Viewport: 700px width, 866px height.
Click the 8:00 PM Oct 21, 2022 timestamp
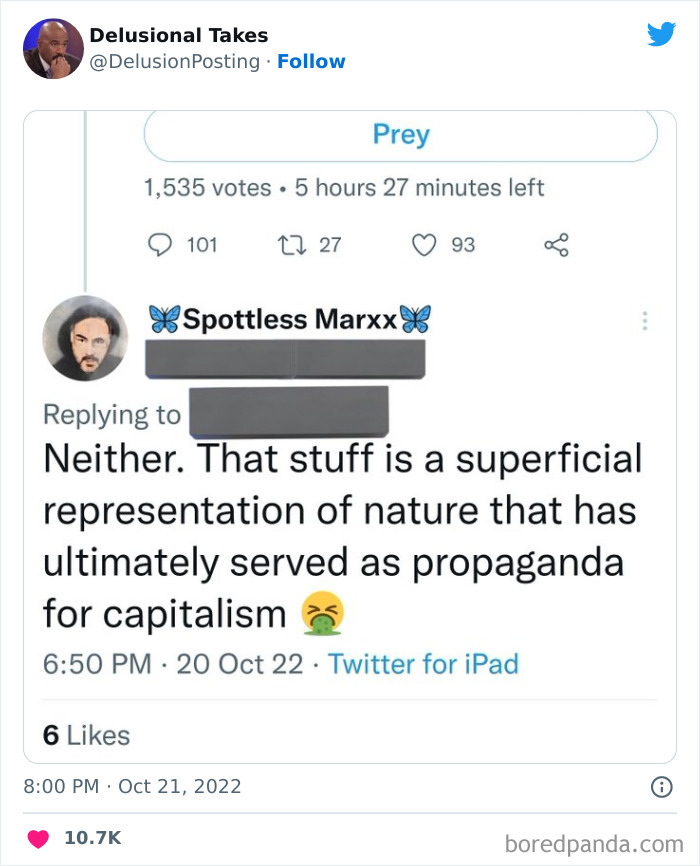coord(132,786)
